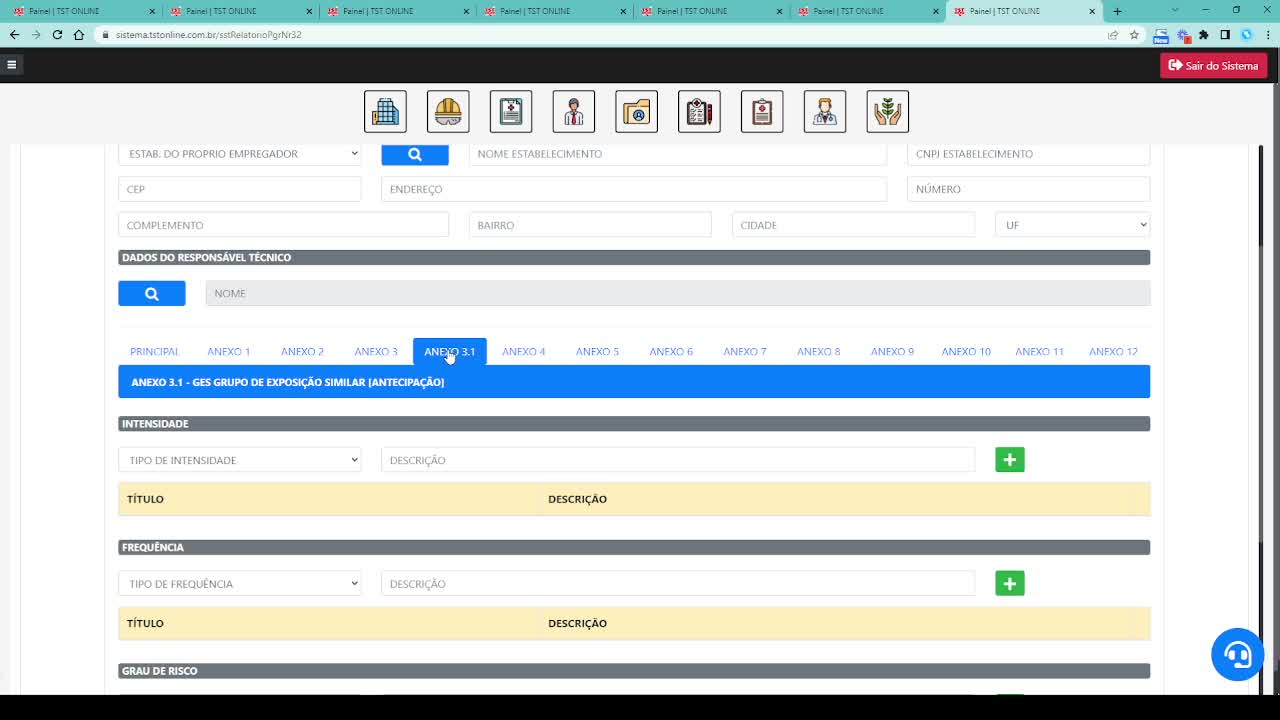Switch to the Anexo 3 tab
The image size is (1280, 720).
point(376,351)
